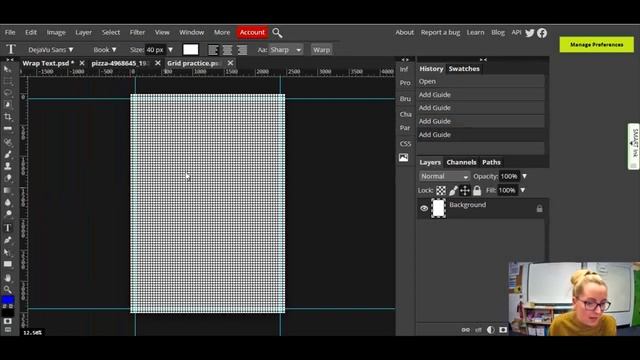Select the Rectangle Select tool
Viewport: 640px width, 360px height.
pos(7,81)
